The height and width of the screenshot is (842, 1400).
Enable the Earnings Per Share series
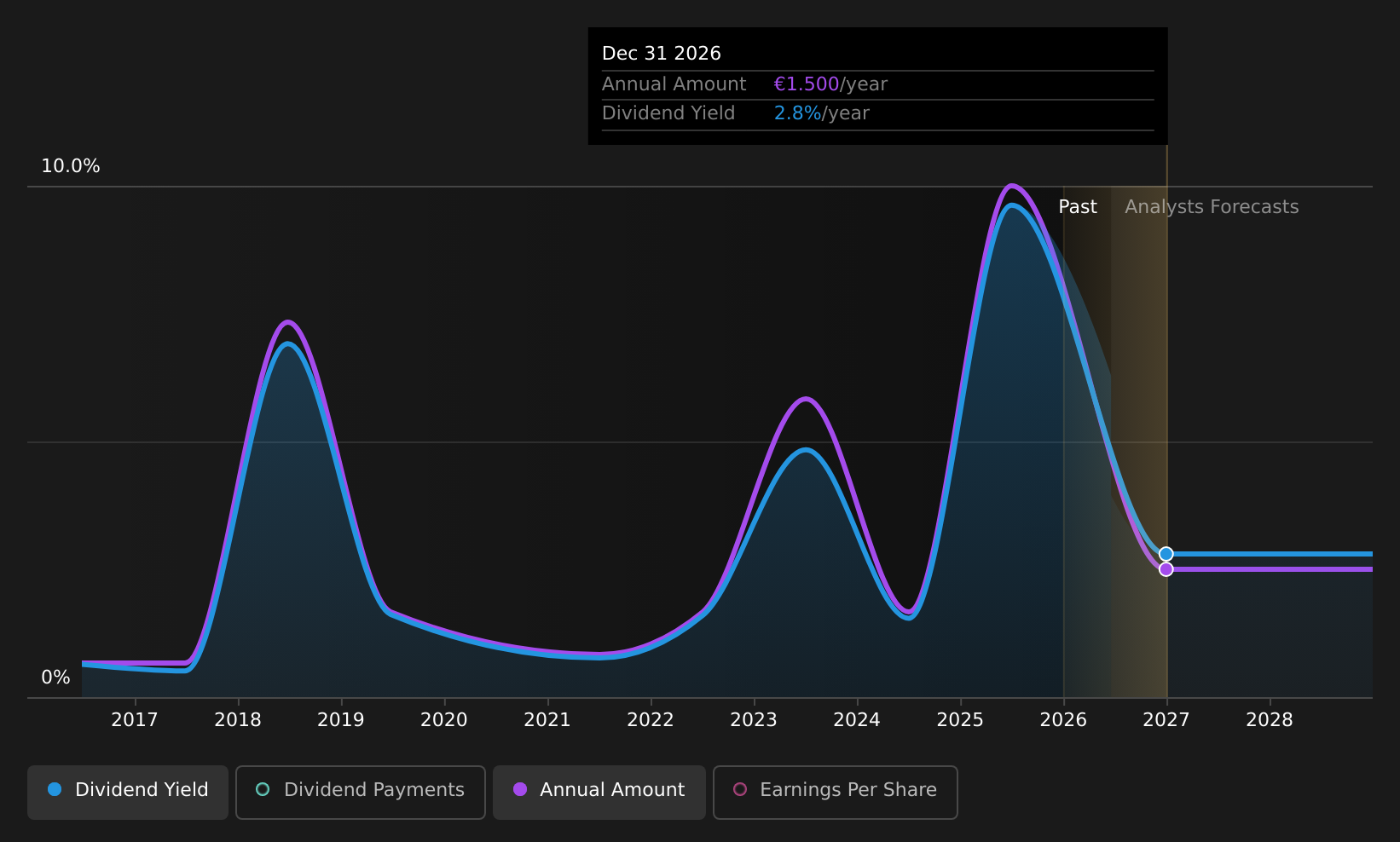pos(836,793)
